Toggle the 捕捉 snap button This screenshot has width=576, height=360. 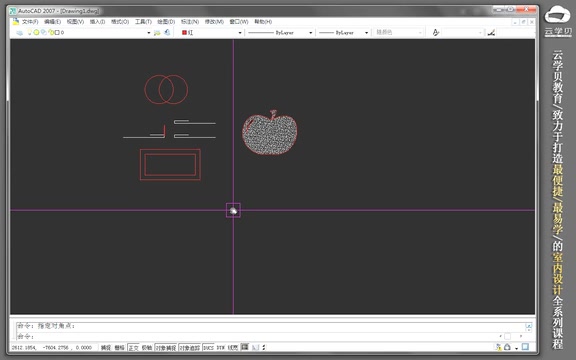click(106, 347)
